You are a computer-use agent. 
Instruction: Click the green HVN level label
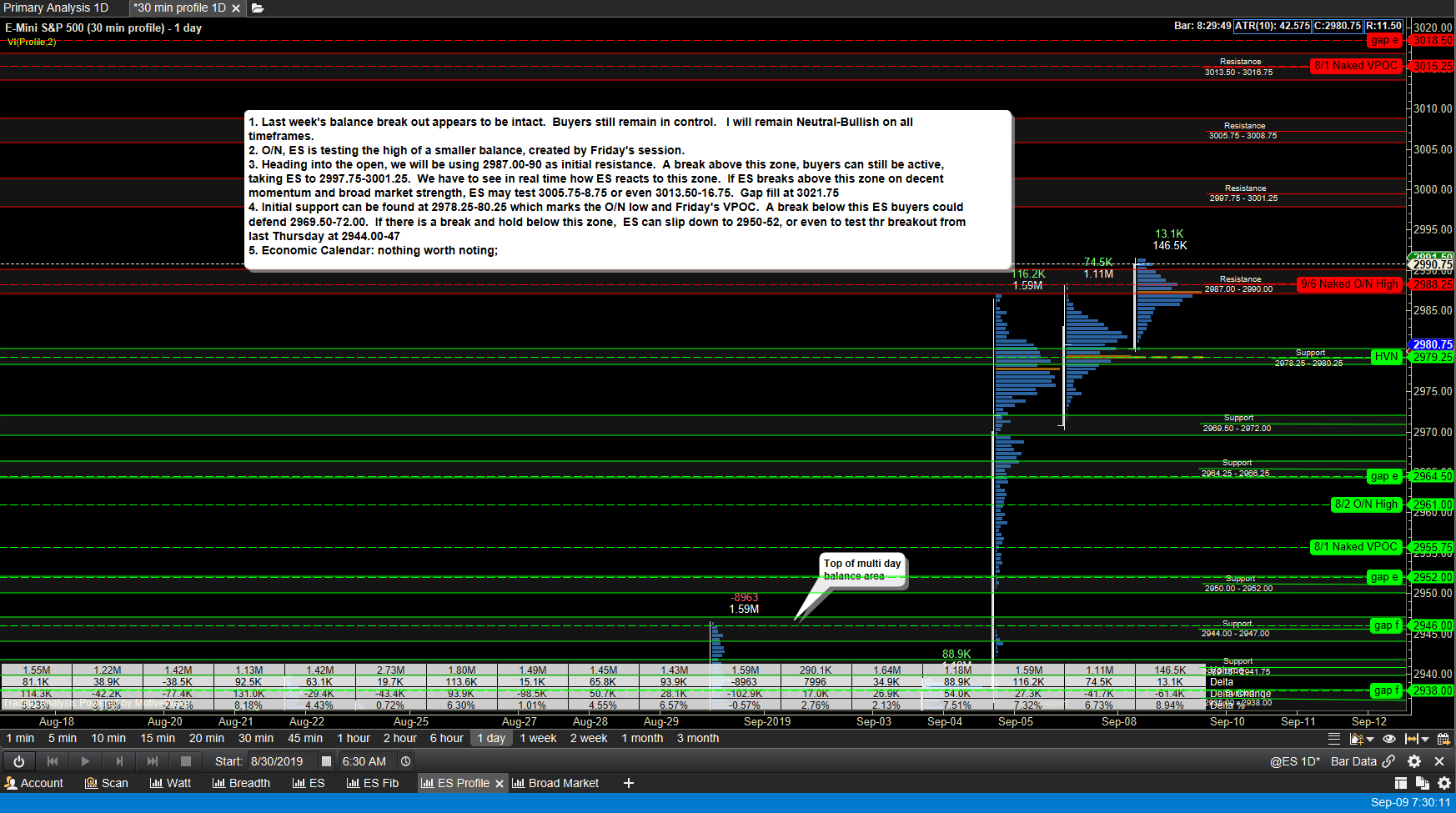click(x=1386, y=357)
